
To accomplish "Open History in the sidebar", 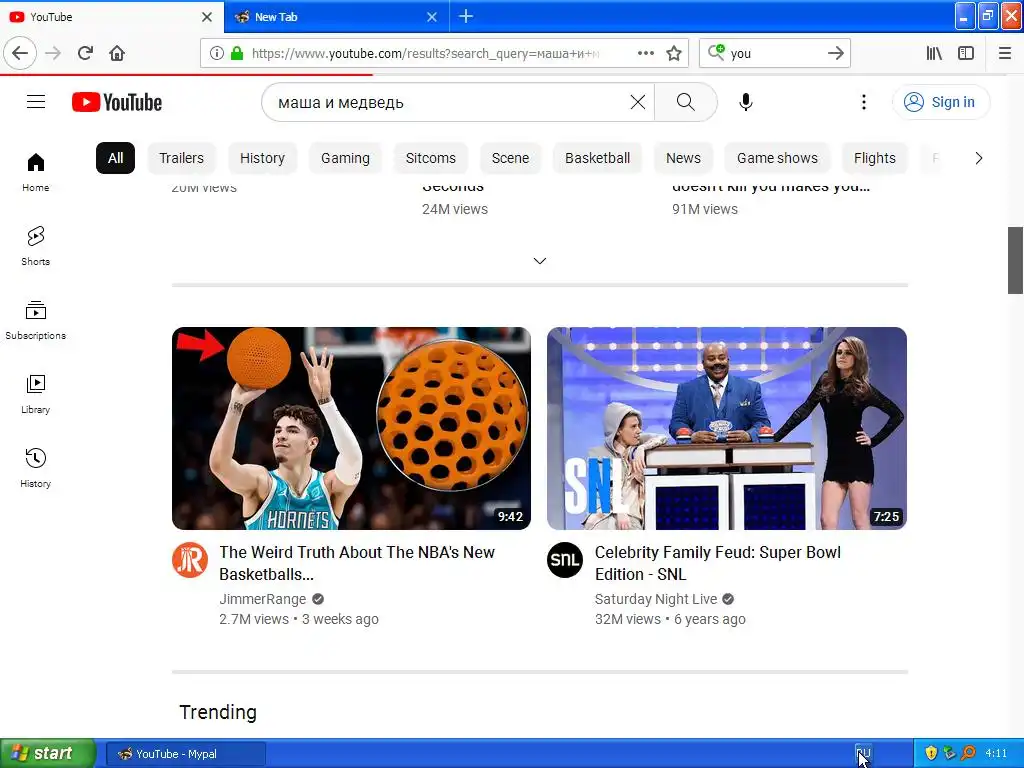I will tap(35, 468).
